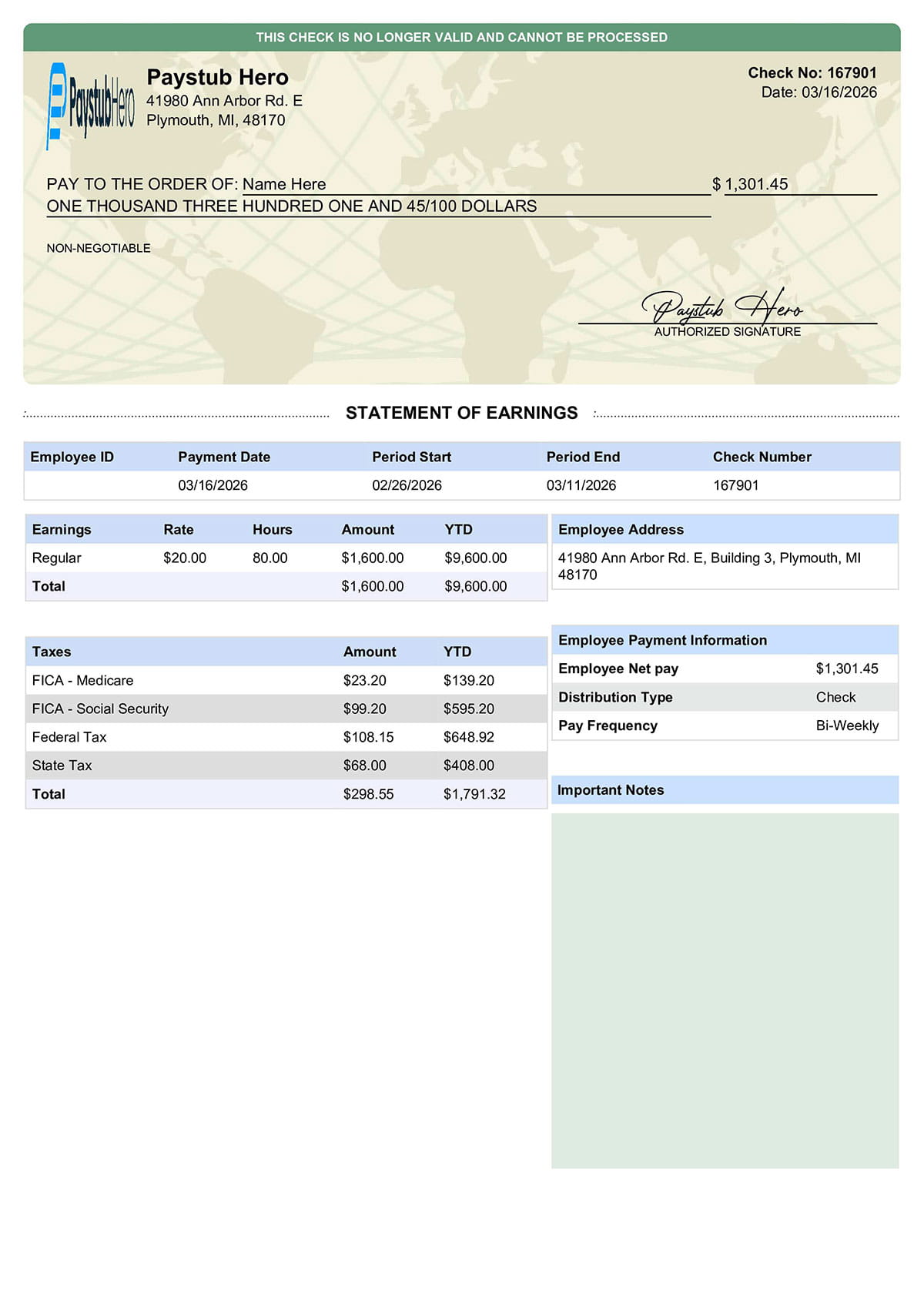924x1307 pixels.
Task: Click the Employee Net pay value '$1,301.45'
Action: (847, 669)
